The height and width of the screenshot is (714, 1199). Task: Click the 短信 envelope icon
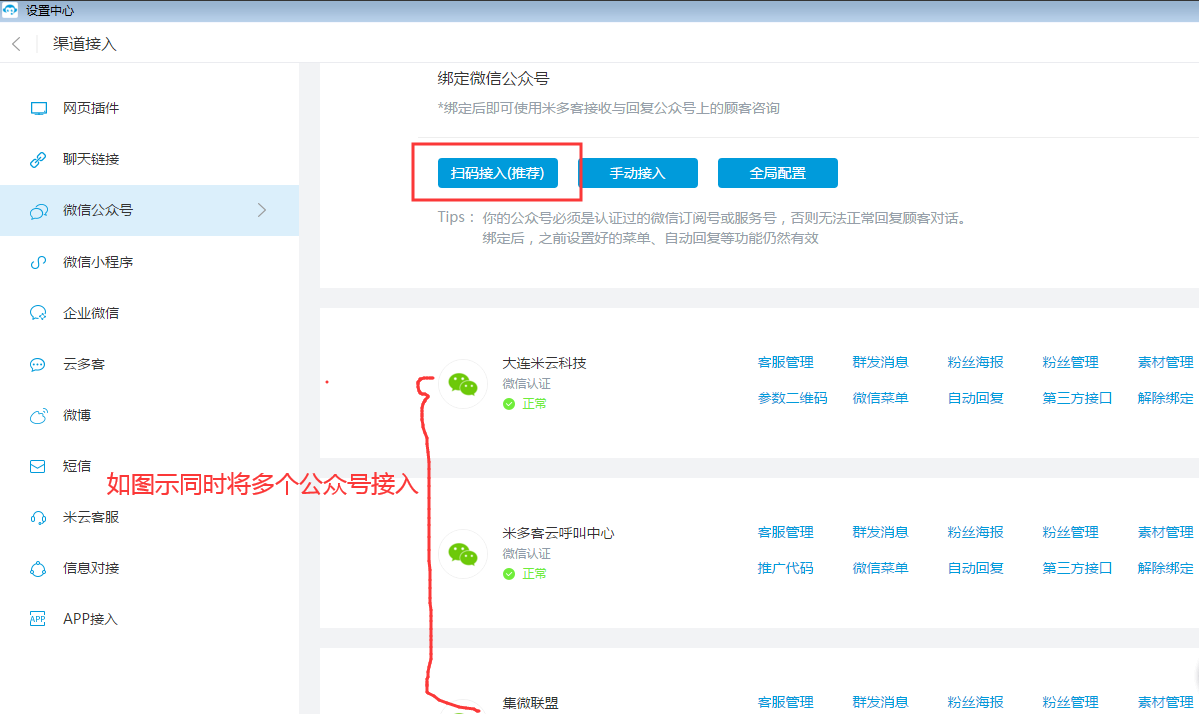[x=39, y=466]
